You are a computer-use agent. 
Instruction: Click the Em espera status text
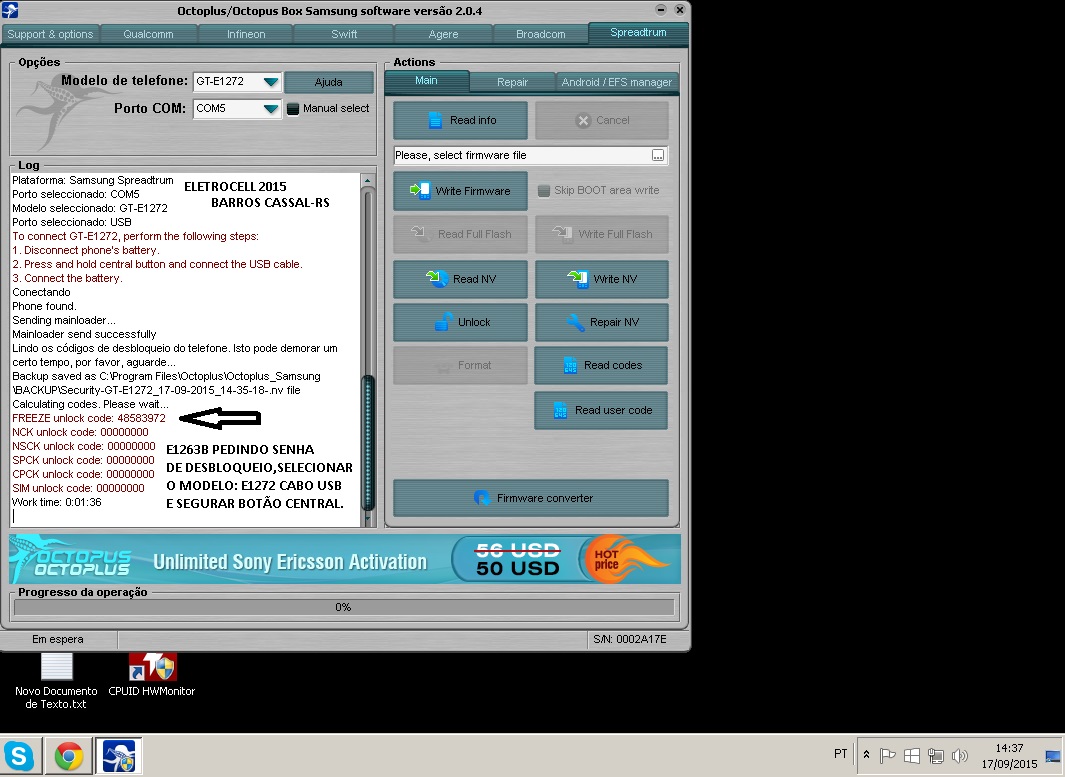tap(58, 639)
